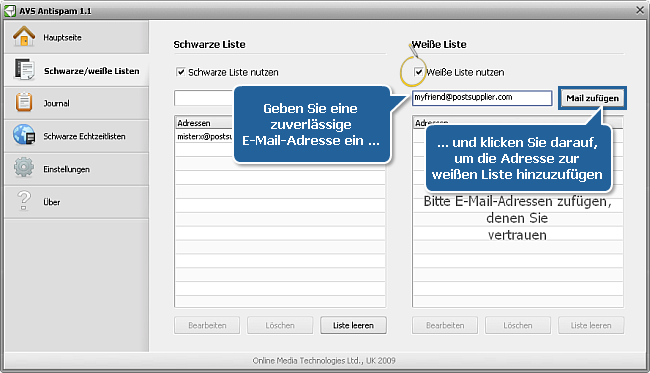Open Einstellungen settings section

click(x=77, y=169)
